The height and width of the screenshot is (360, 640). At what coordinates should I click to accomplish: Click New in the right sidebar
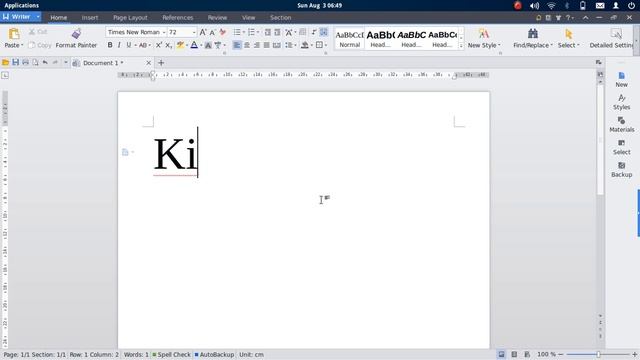[622, 80]
